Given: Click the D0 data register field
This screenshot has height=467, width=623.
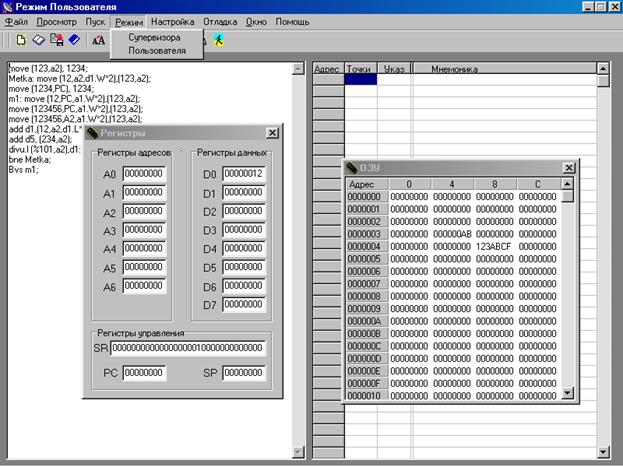Looking at the screenshot, I should 244,174.
